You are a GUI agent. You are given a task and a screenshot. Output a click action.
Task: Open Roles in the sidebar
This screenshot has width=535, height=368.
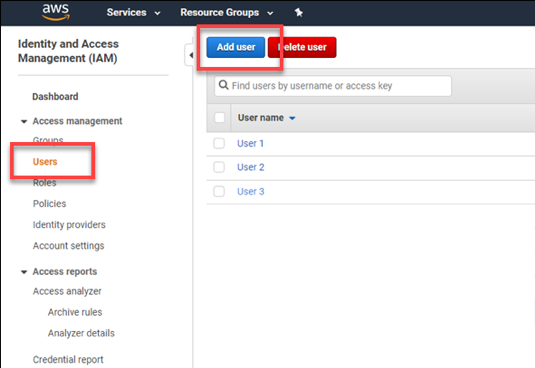[x=45, y=183]
